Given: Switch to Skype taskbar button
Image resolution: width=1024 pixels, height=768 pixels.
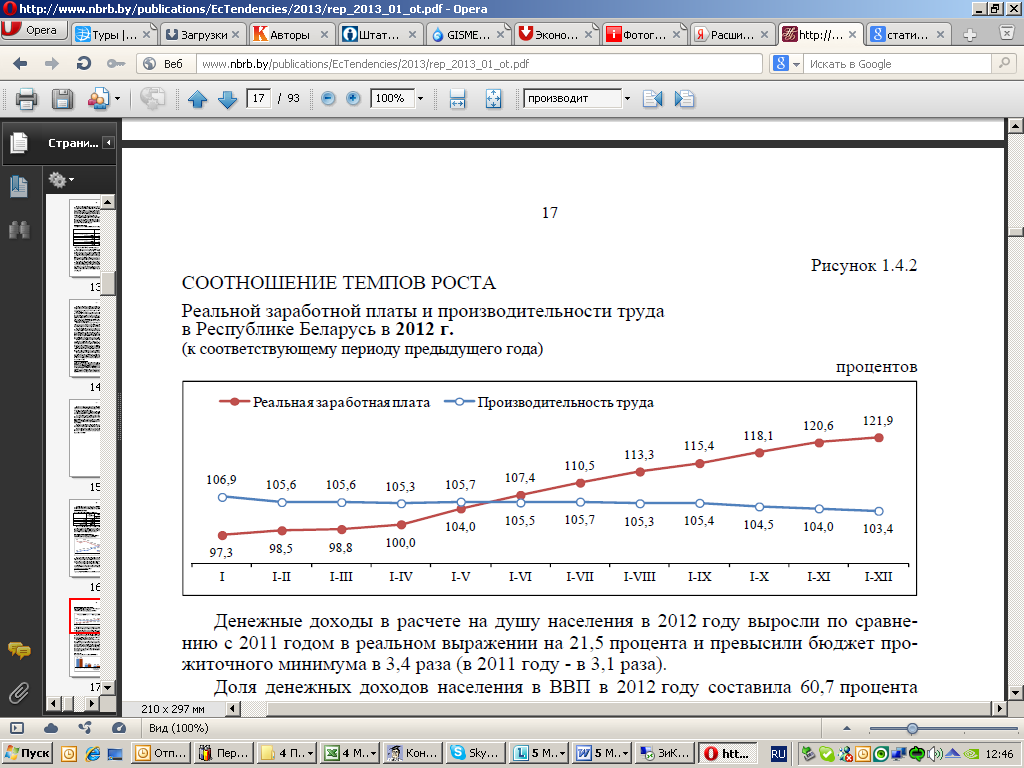Looking at the screenshot, I should [477, 753].
